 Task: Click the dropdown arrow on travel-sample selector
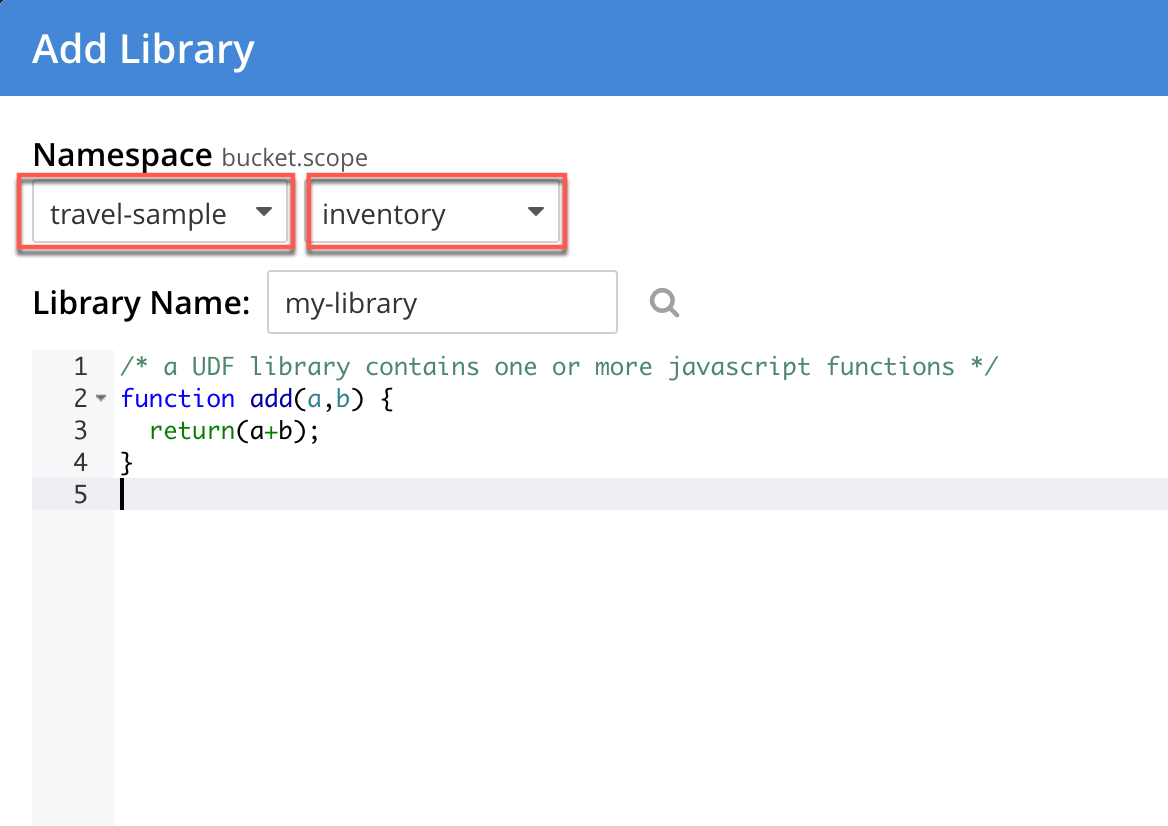(x=264, y=212)
